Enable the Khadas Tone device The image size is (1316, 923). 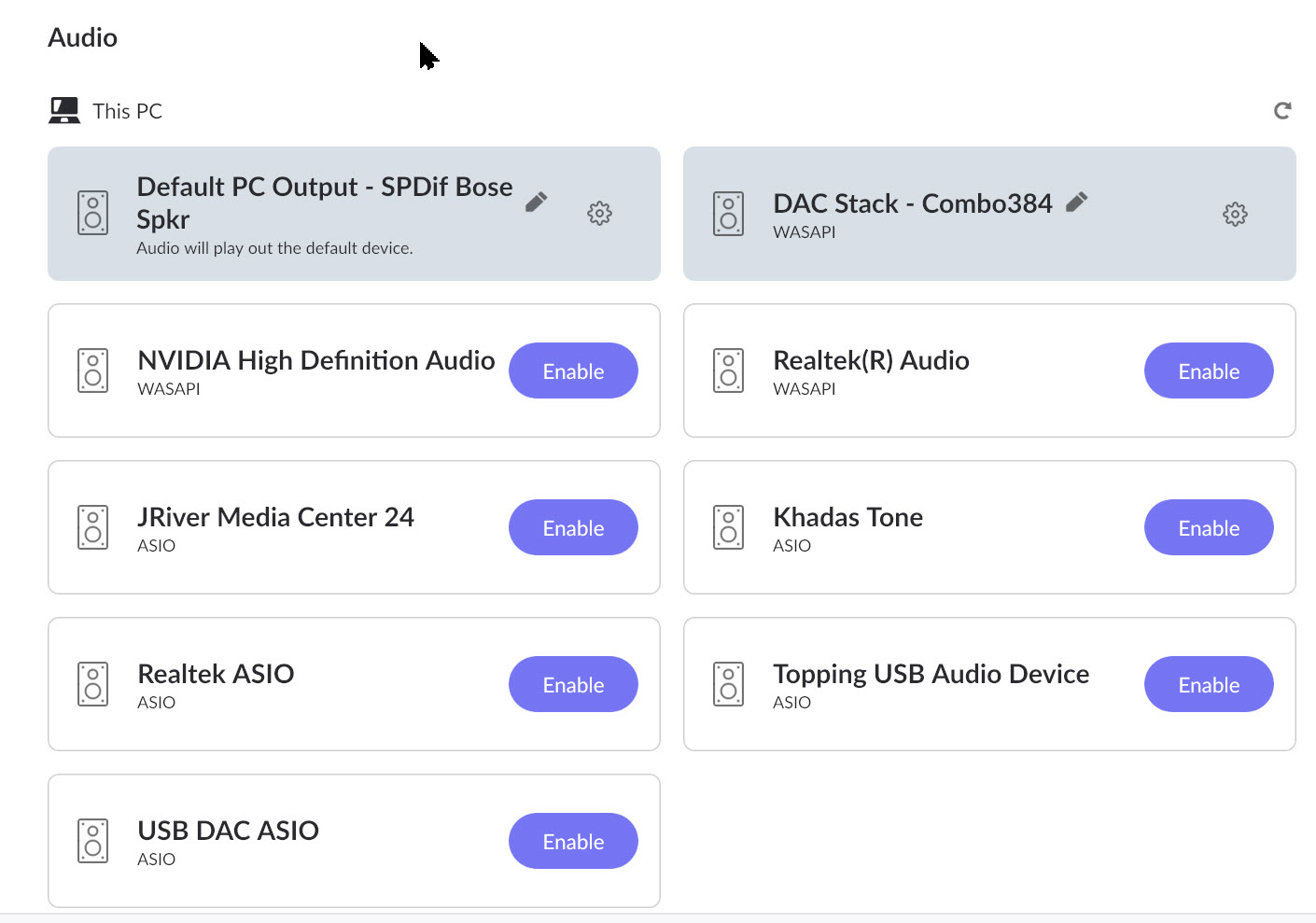tap(1209, 527)
